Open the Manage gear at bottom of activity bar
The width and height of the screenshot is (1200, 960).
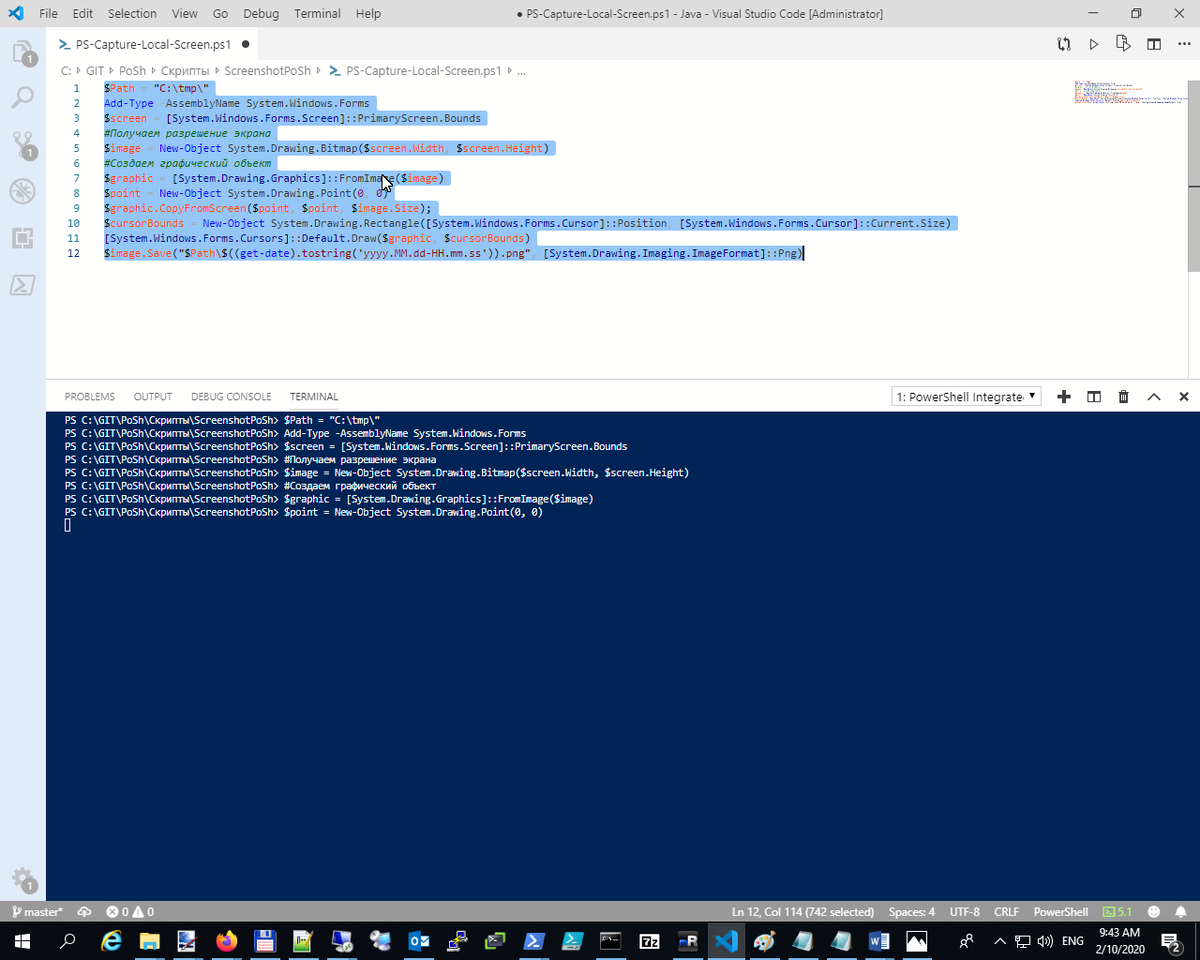(22, 878)
